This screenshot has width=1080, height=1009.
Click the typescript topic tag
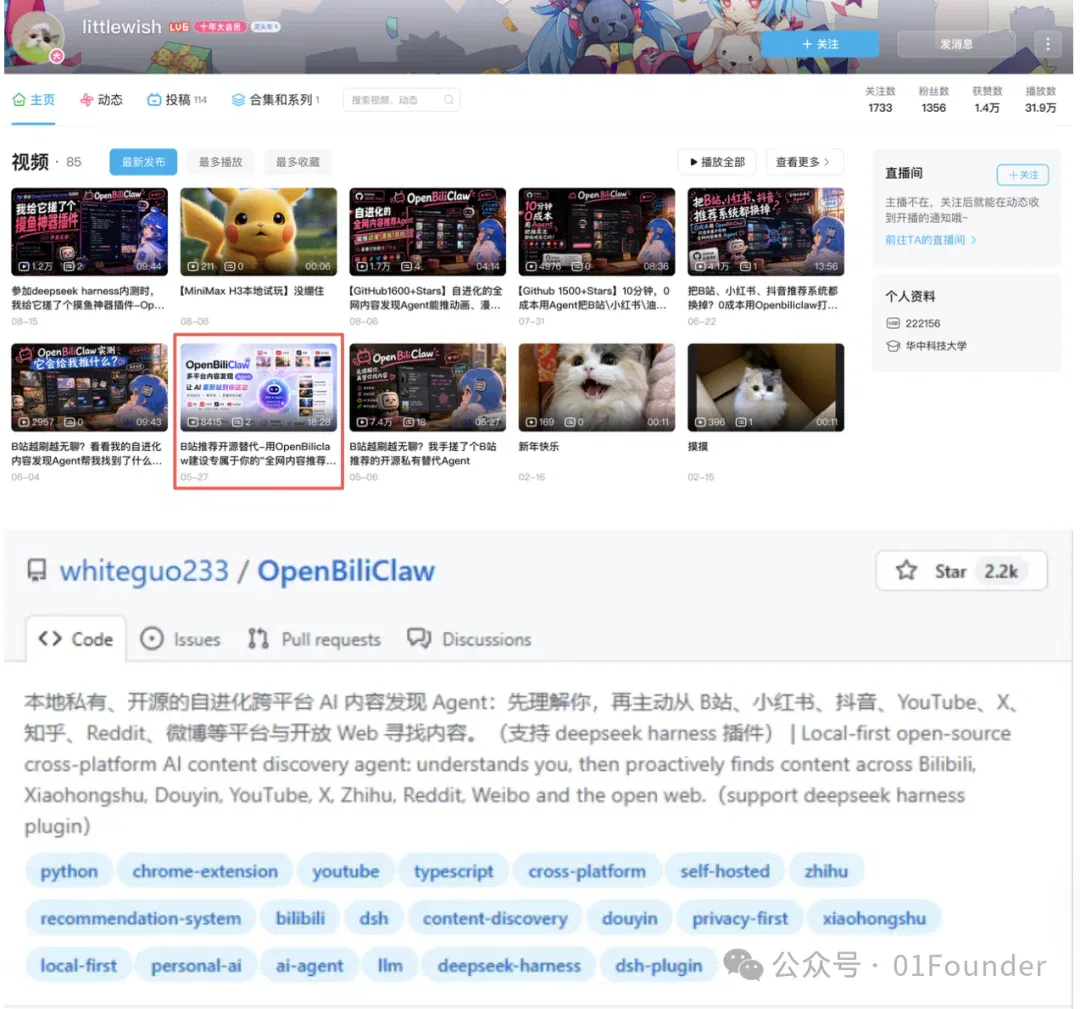[453, 871]
